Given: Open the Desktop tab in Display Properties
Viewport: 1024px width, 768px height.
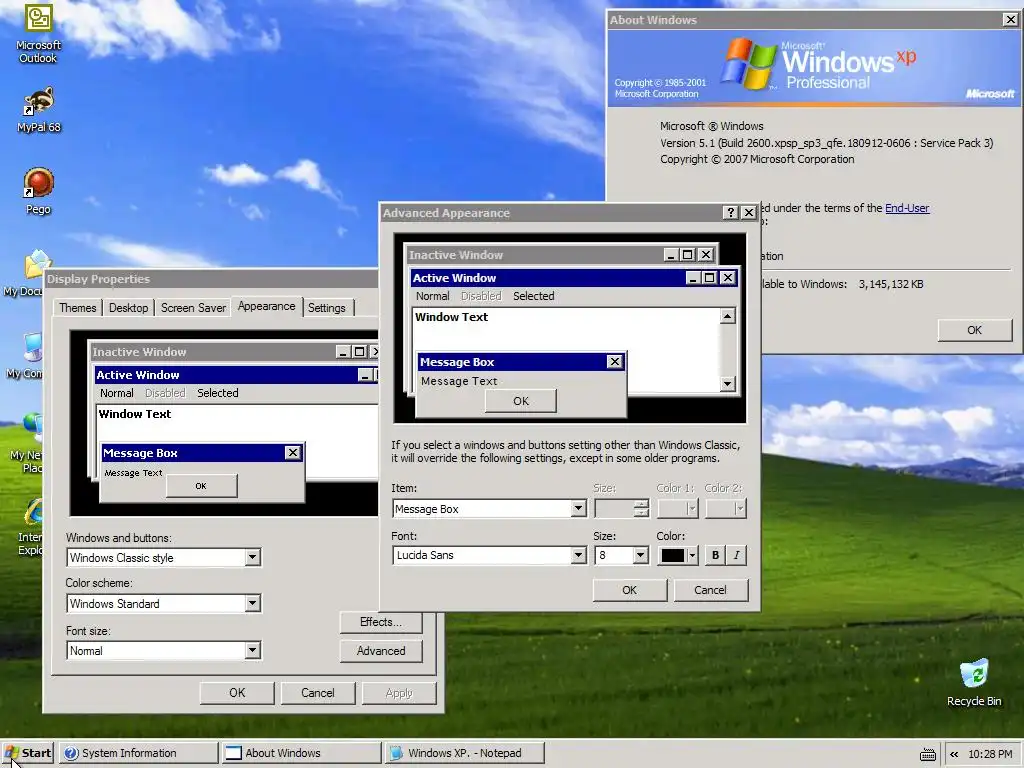Looking at the screenshot, I should pos(128,308).
